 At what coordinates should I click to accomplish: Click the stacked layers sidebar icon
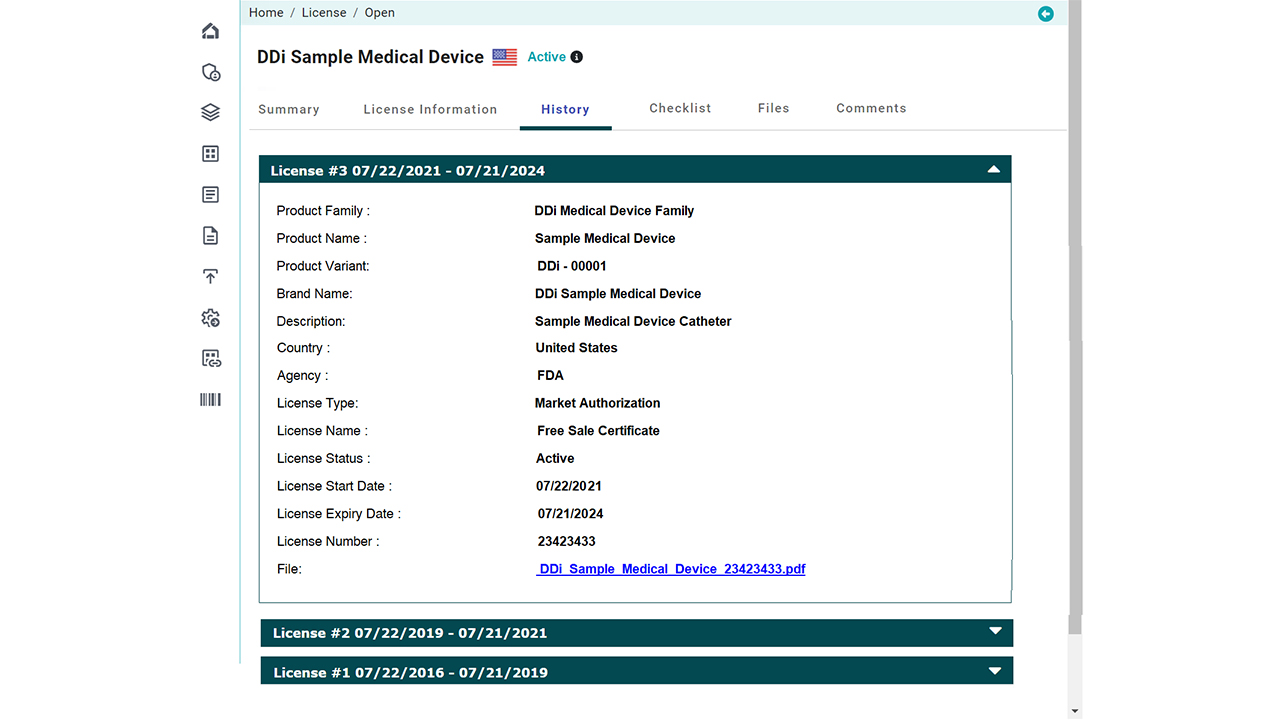click(x=210, y=113)
